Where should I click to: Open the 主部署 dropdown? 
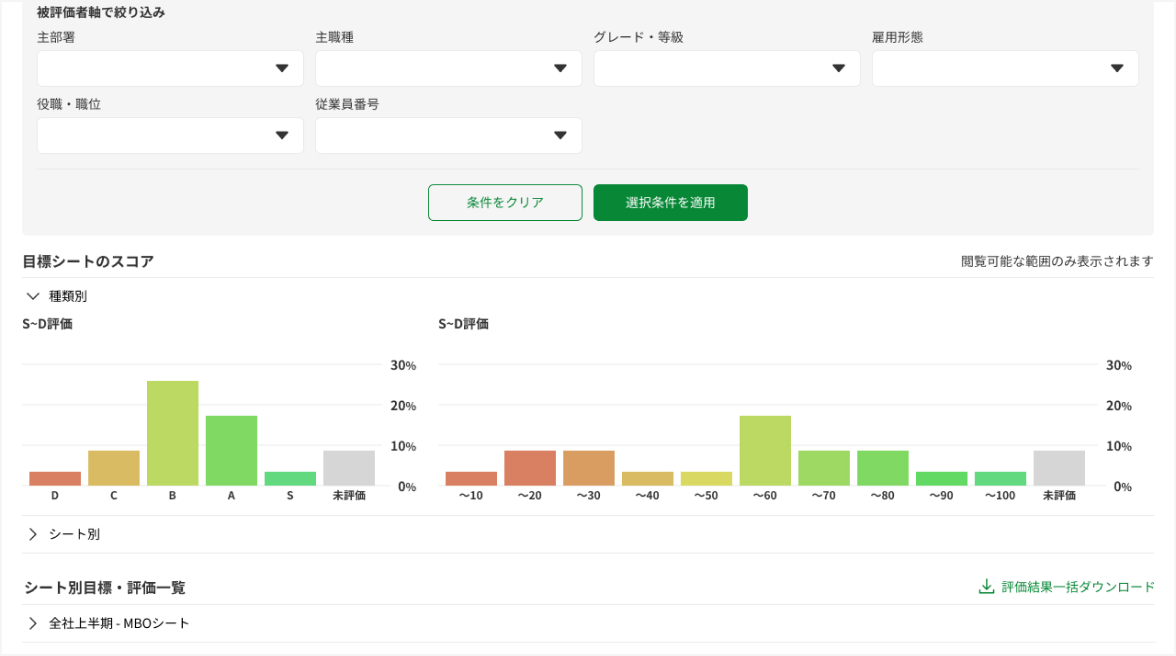tap(170, 68)
